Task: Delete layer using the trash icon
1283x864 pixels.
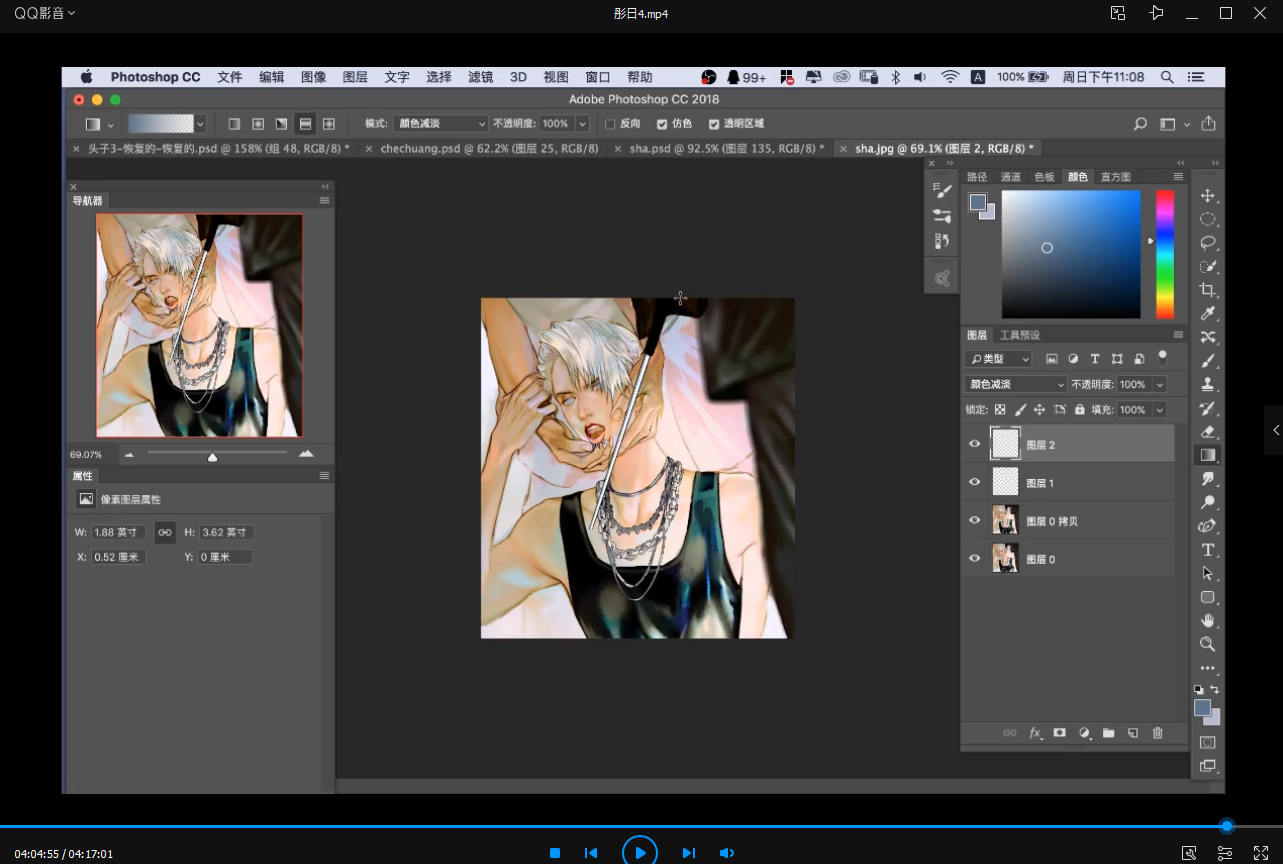Action: point(1157,733)
